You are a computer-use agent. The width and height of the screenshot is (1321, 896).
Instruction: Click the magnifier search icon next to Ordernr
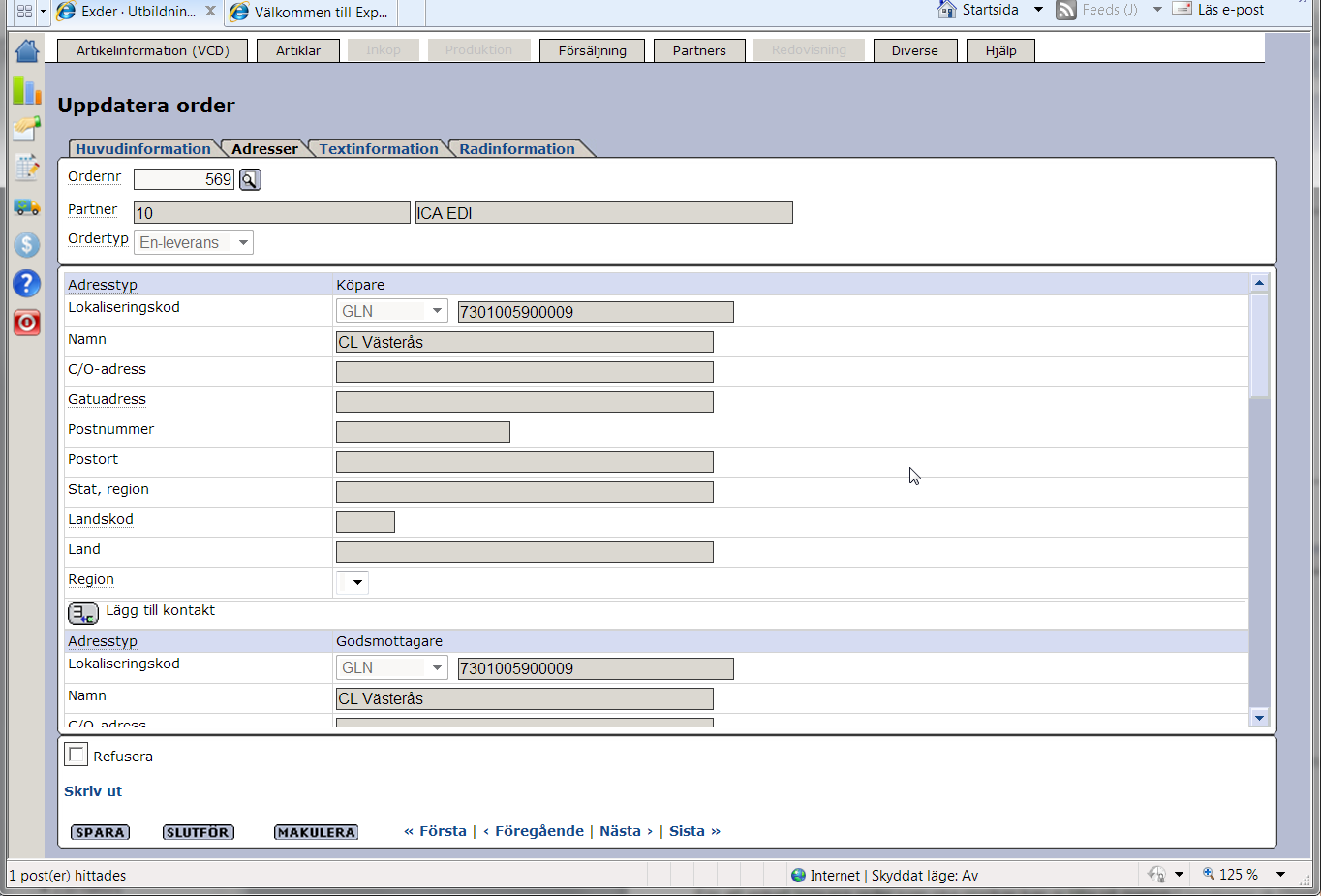coord(250,179)
